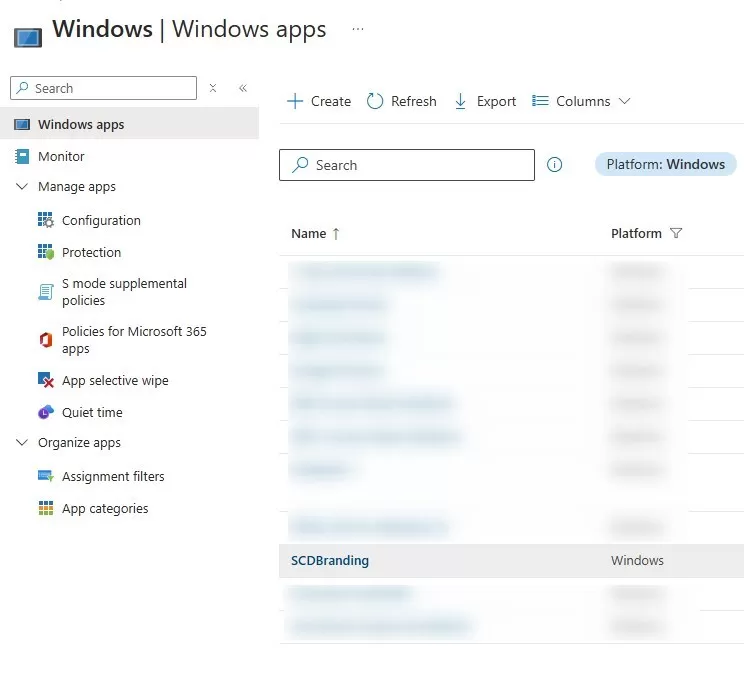
Task: Click the Quiet time icon
Action: click(45, 413)
